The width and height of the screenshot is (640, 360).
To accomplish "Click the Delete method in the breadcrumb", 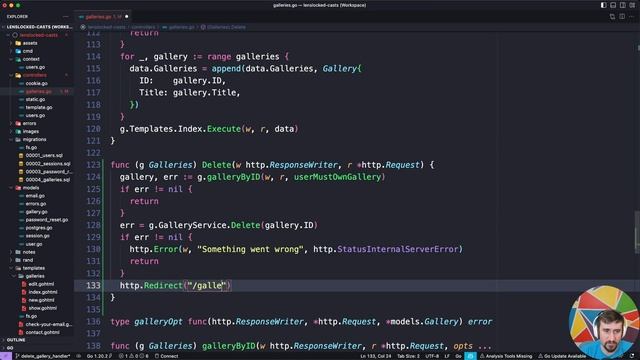I will point(223,27).
